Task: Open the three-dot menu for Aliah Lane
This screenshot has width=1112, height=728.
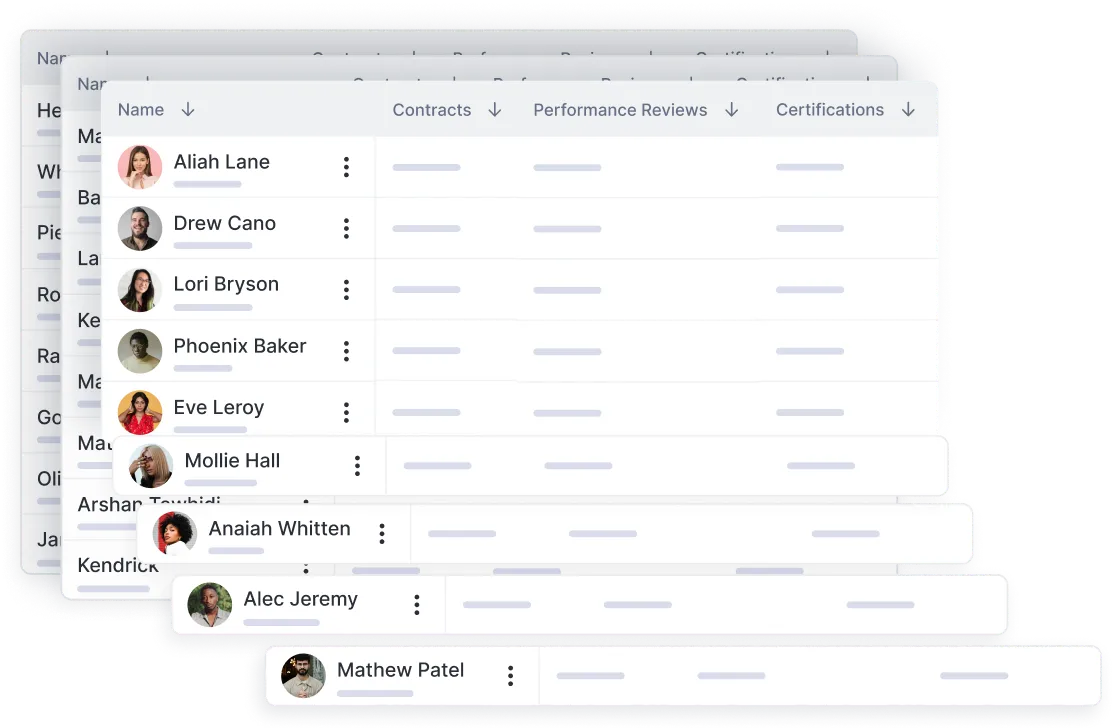Action: coord(346,167)
